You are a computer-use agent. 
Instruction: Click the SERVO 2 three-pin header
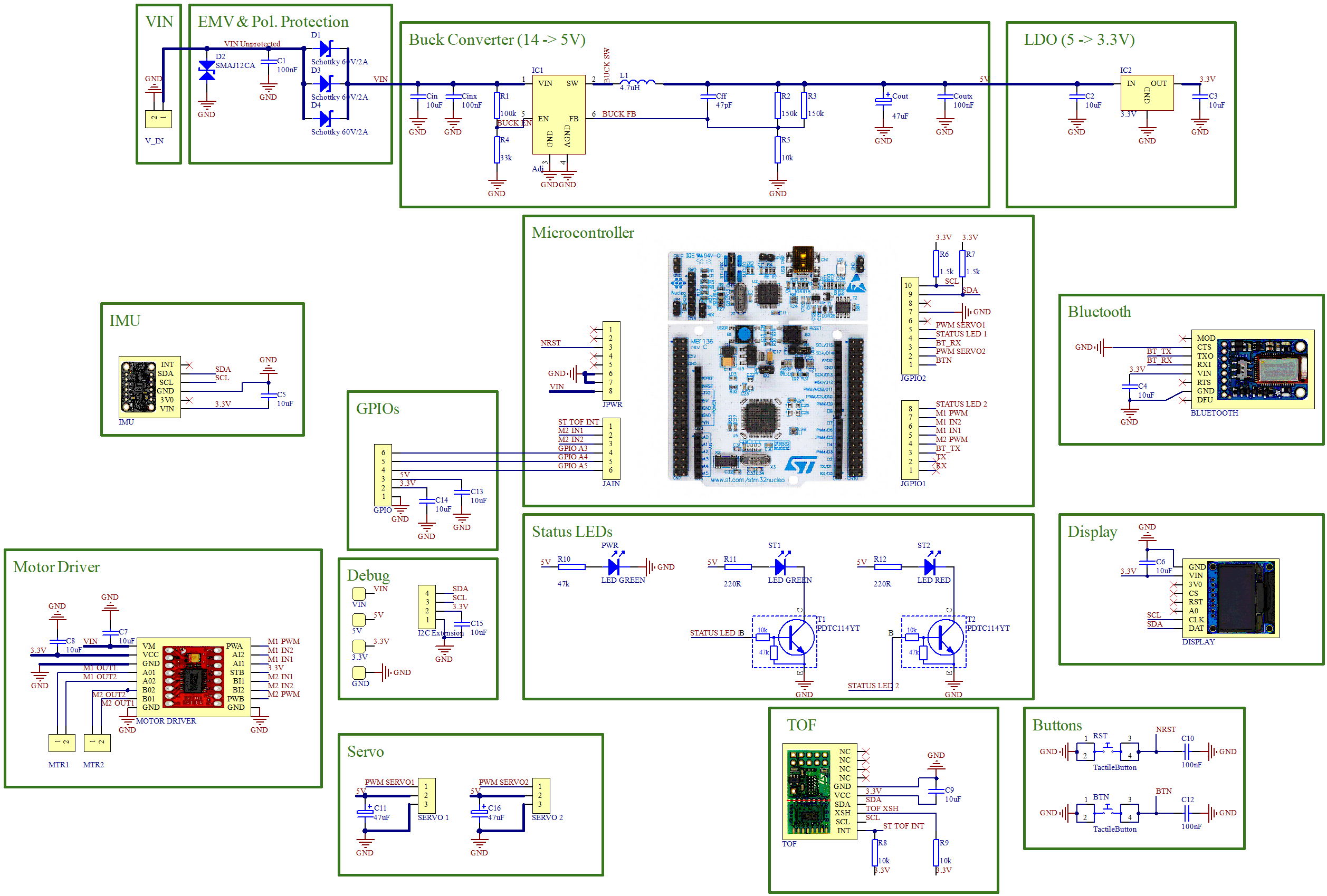(x=541, y=796)
